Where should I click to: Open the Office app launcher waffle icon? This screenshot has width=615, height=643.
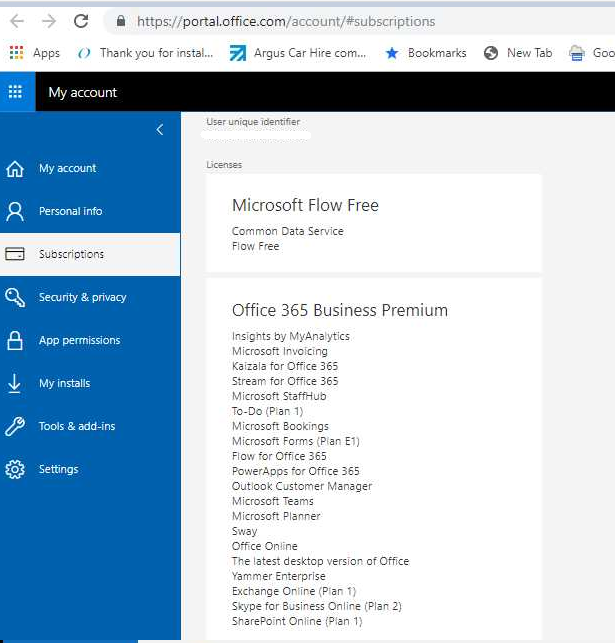[x=16, y=92]
